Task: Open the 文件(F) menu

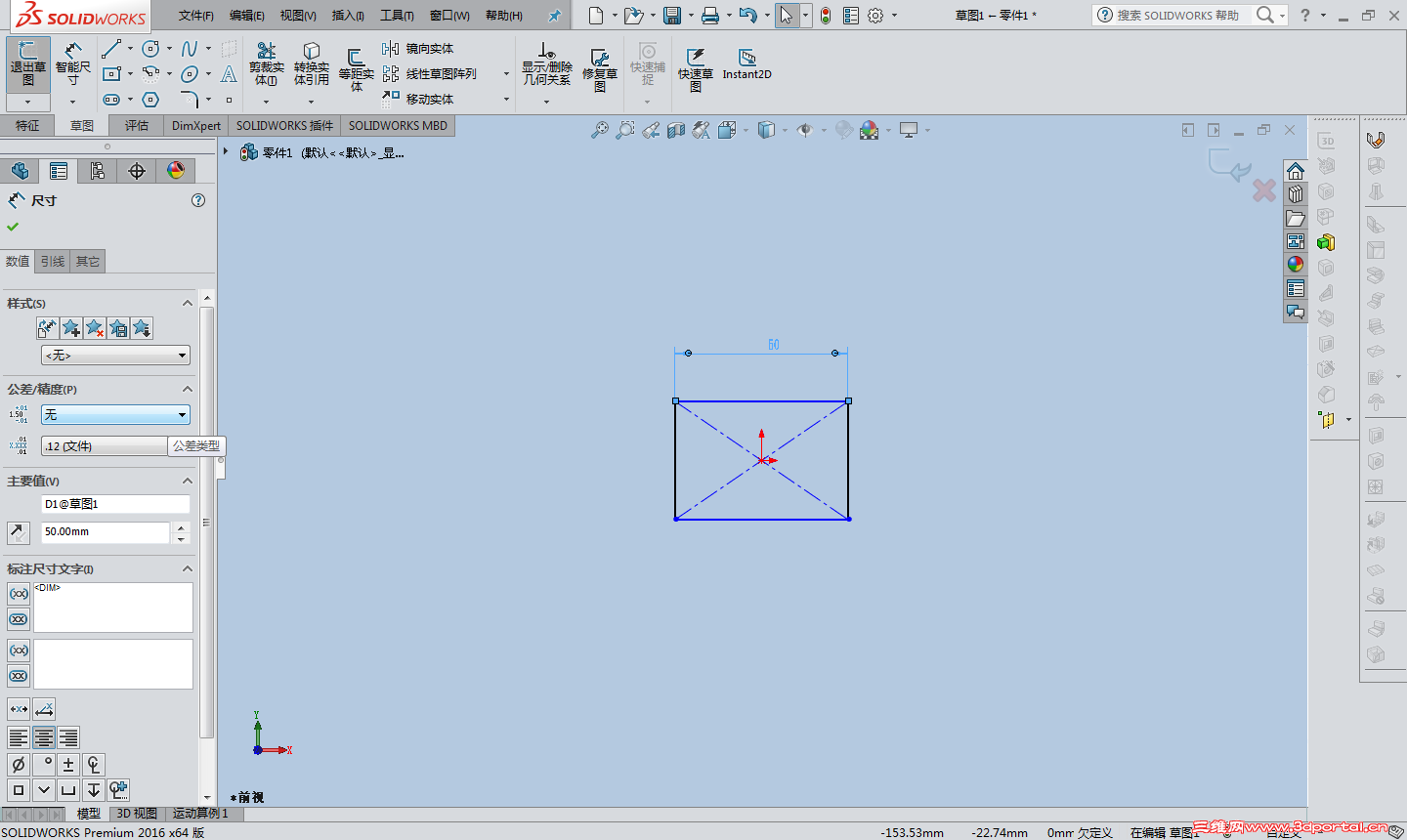Action: point(196,16)
